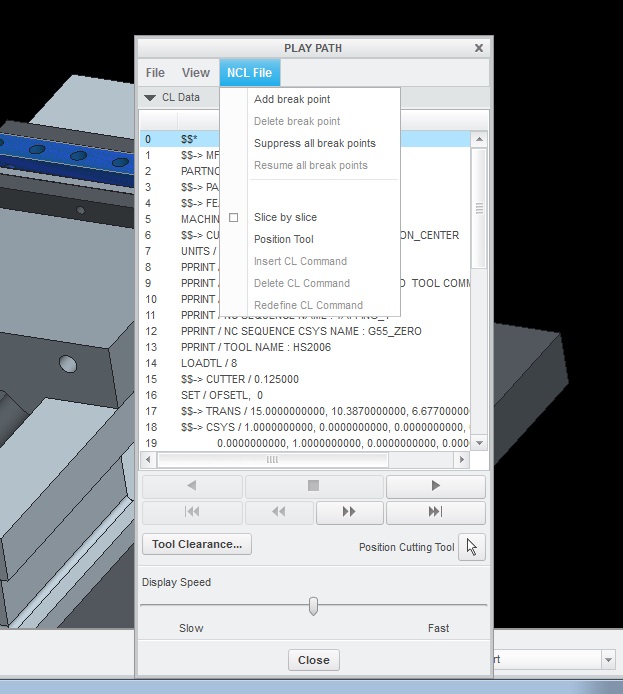Select line 17 TRANS row

pyautogui.click(x=305, y=411)
